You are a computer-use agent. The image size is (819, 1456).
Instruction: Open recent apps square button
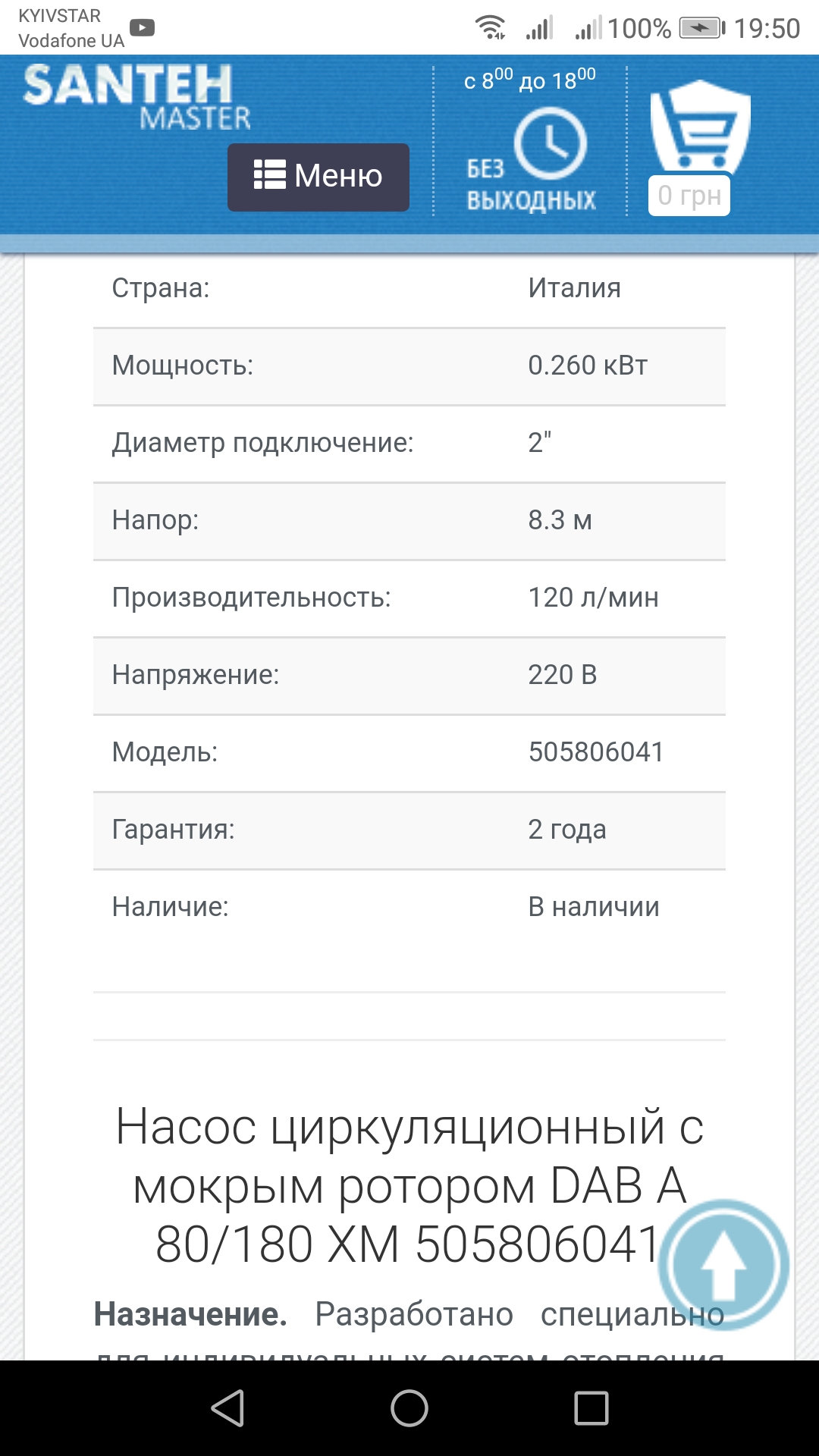coord(591,1408)
